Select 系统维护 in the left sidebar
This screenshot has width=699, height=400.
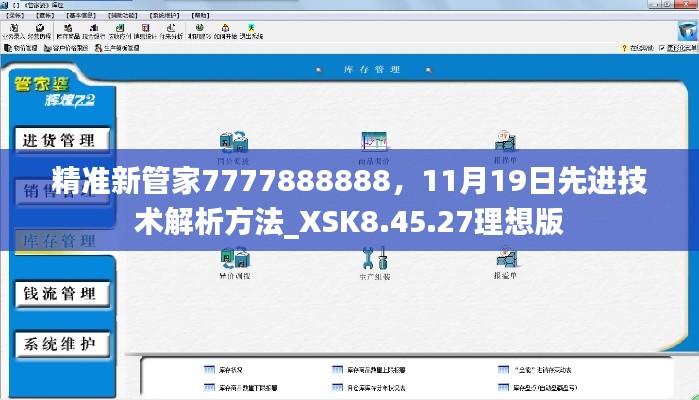tap(62, 344)
